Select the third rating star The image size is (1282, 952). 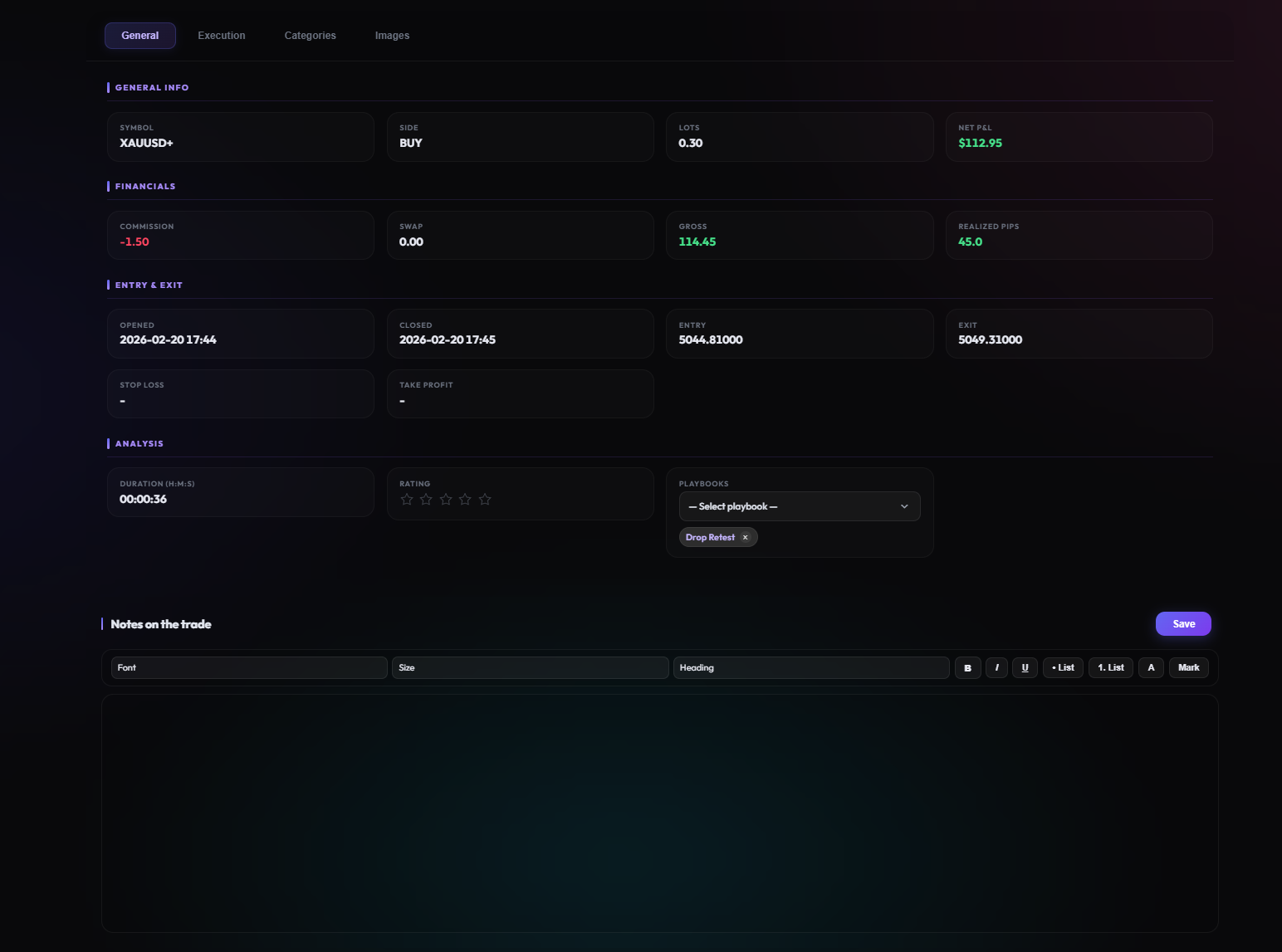(446, 500)
